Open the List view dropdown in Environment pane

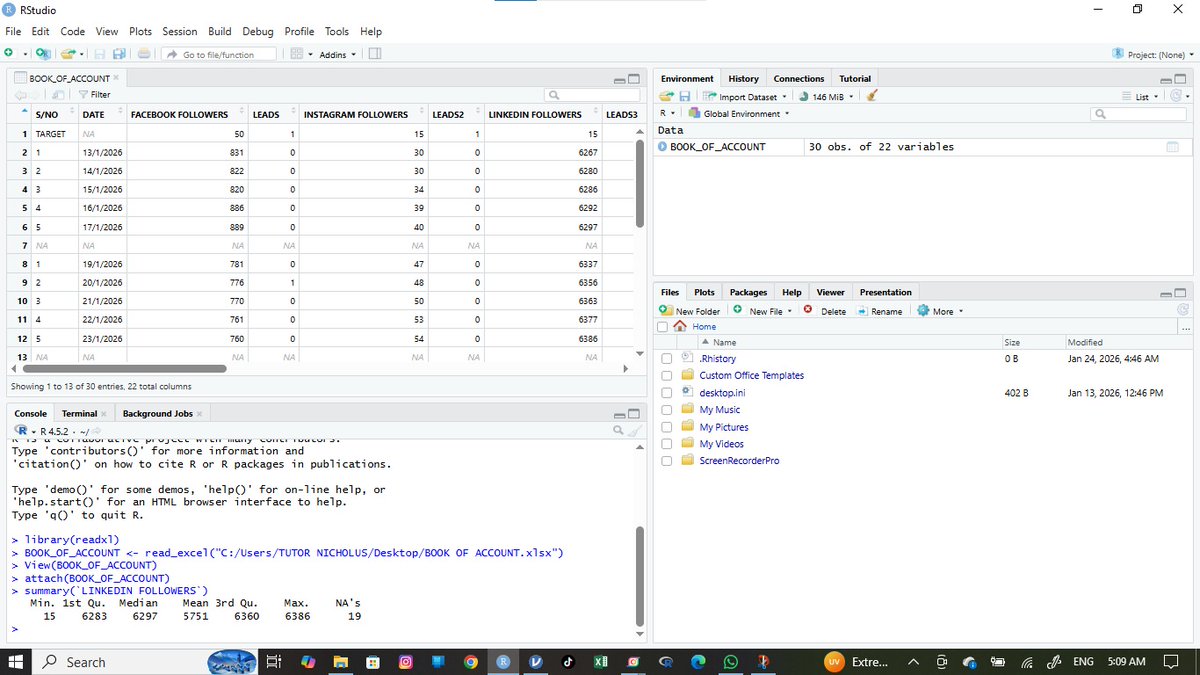pos(1139,96)
